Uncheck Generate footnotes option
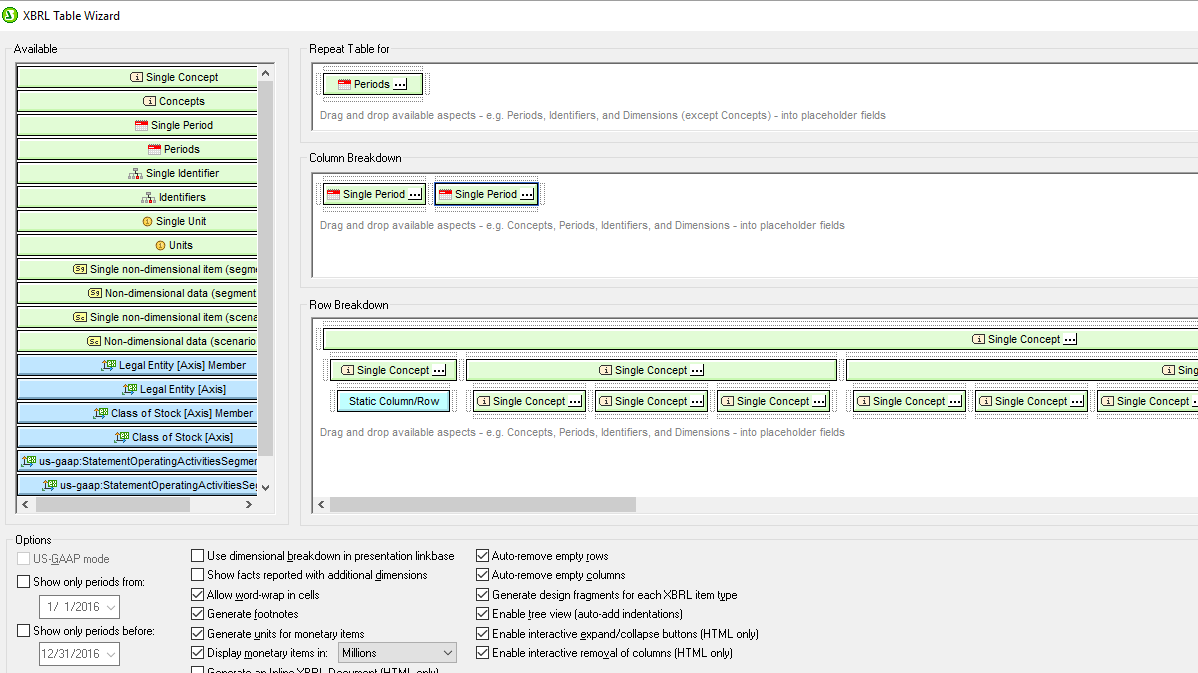Viewport: 1198px width, 673px height. pyautogui.click(x=198, y=613)
